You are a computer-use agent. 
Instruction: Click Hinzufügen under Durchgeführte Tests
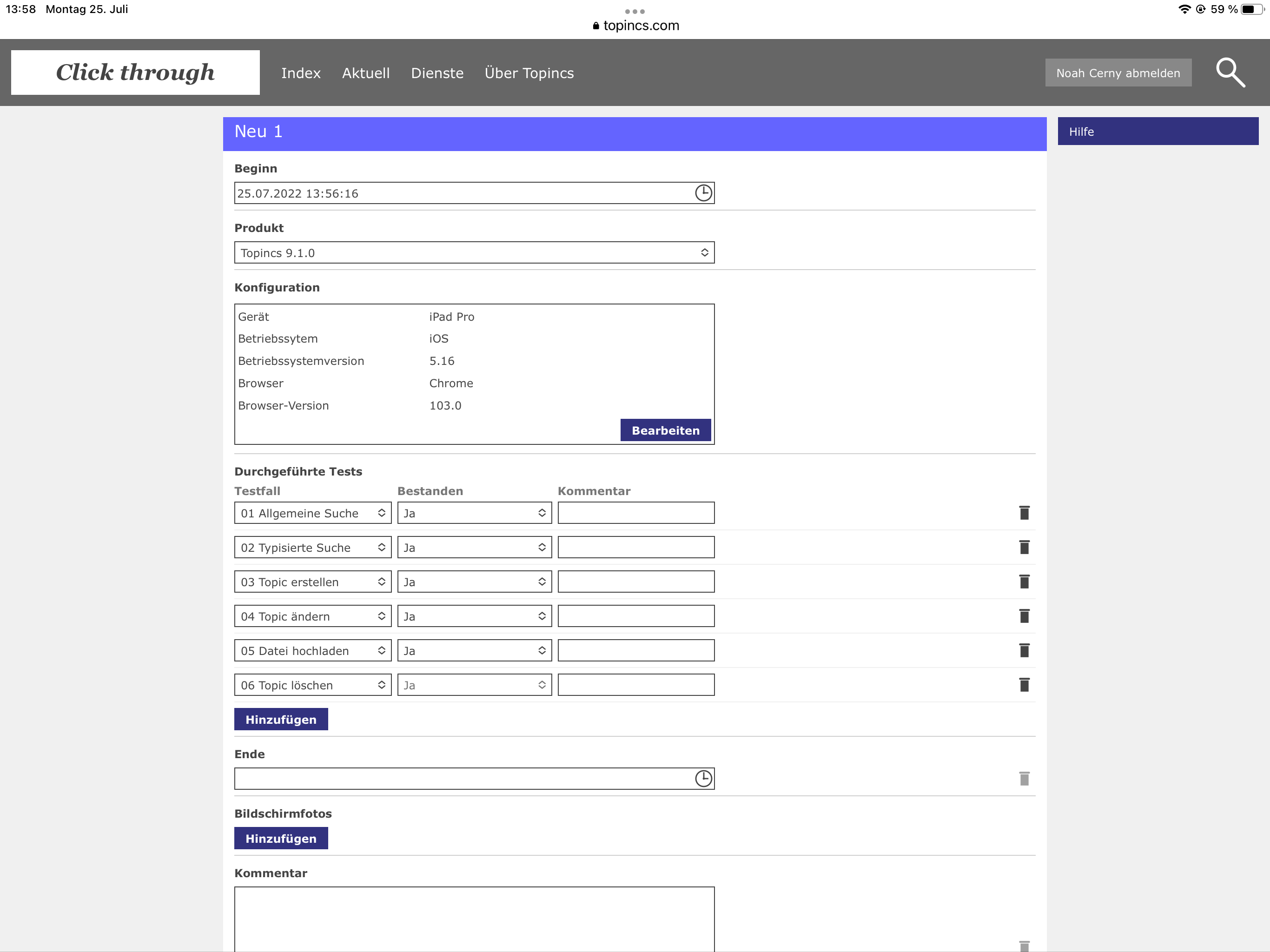pyautogui.click(x=281, y=720)
